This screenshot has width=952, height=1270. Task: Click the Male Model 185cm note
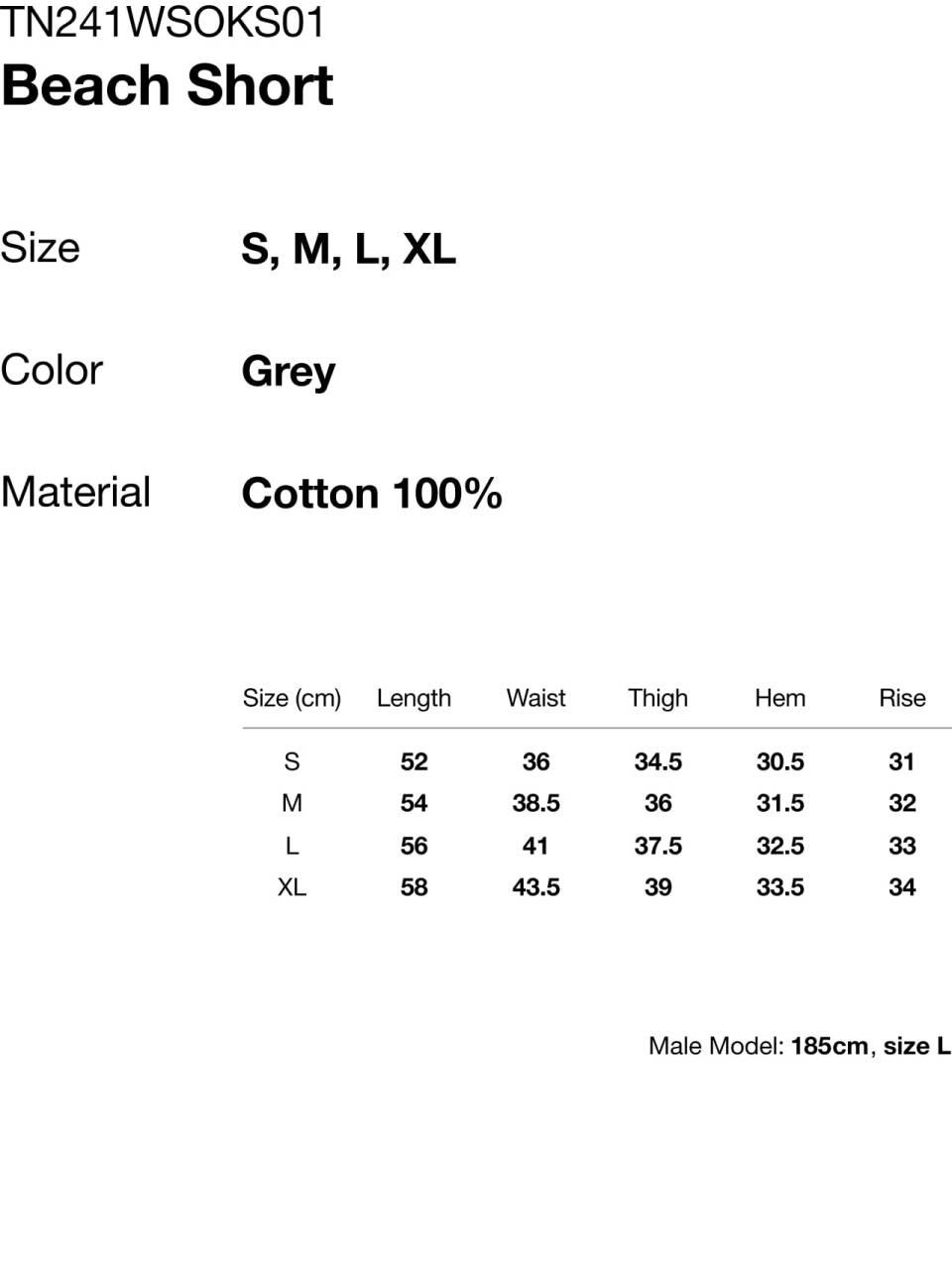[799, 1046]
